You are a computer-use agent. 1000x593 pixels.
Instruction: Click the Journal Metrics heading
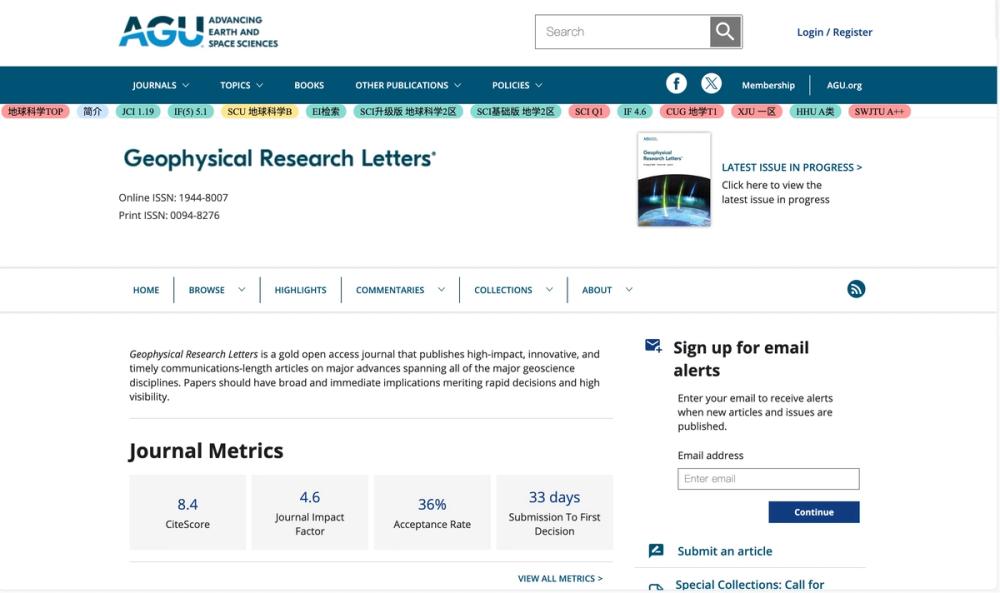pyautogui.click(x=206, y=451)
